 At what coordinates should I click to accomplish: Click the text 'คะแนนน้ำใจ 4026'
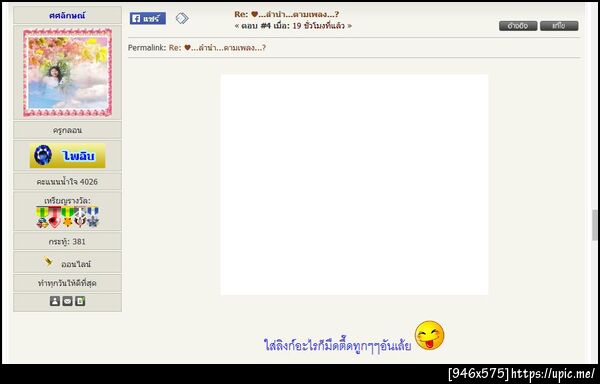[67, 182]
